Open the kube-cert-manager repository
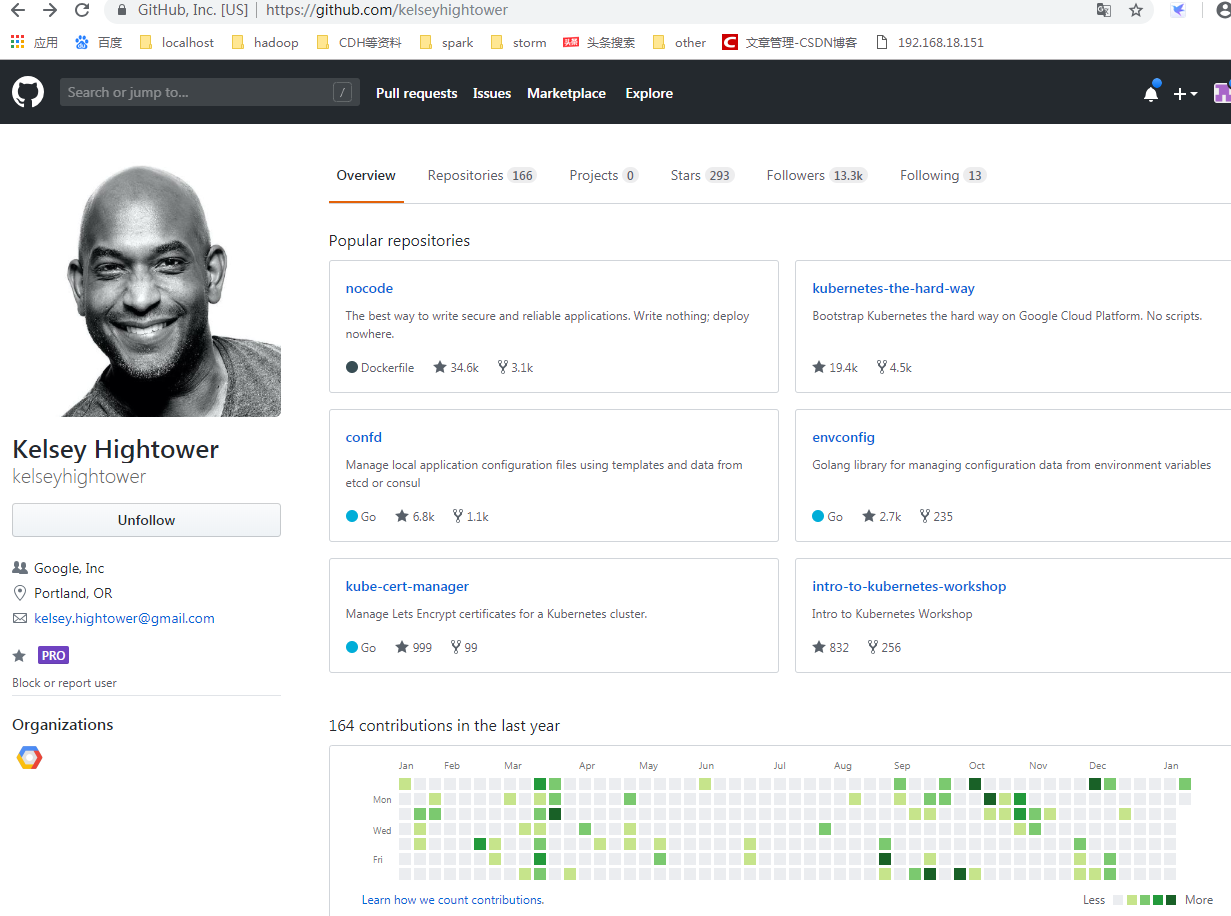 point(407,586)
